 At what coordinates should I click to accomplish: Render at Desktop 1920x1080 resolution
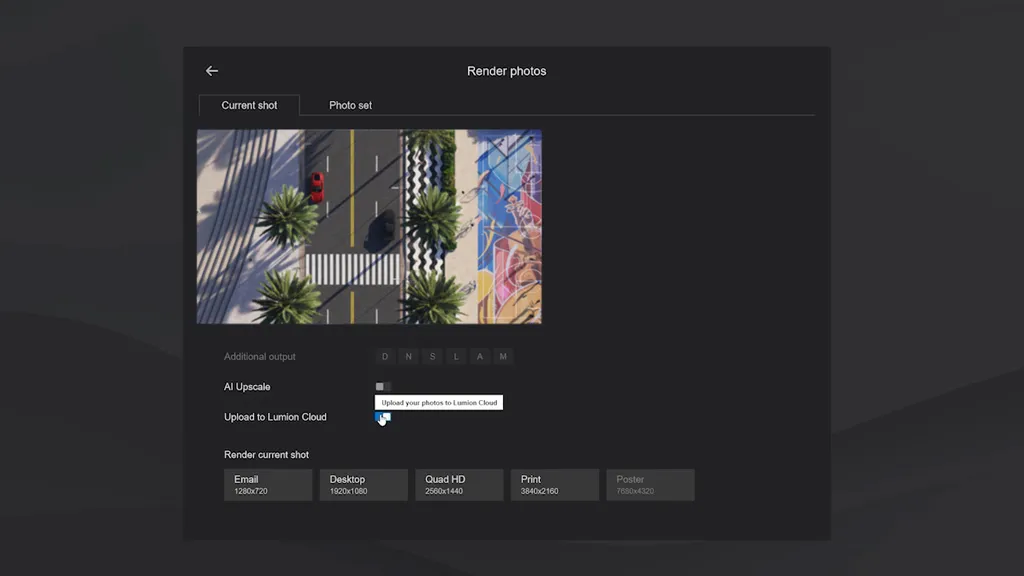point(363,485)
